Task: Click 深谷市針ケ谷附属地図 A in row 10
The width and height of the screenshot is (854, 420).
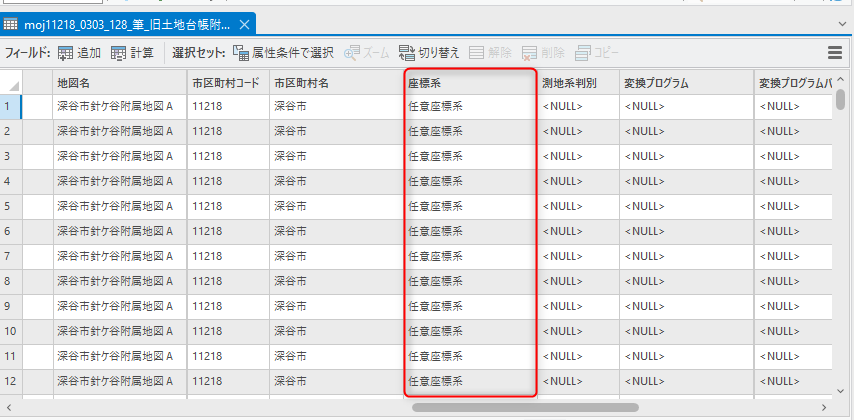Action: [120, 331]
